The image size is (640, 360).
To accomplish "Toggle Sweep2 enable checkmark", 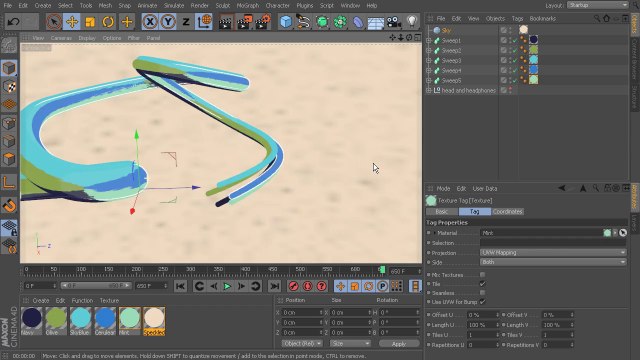I will coord(515,51).
